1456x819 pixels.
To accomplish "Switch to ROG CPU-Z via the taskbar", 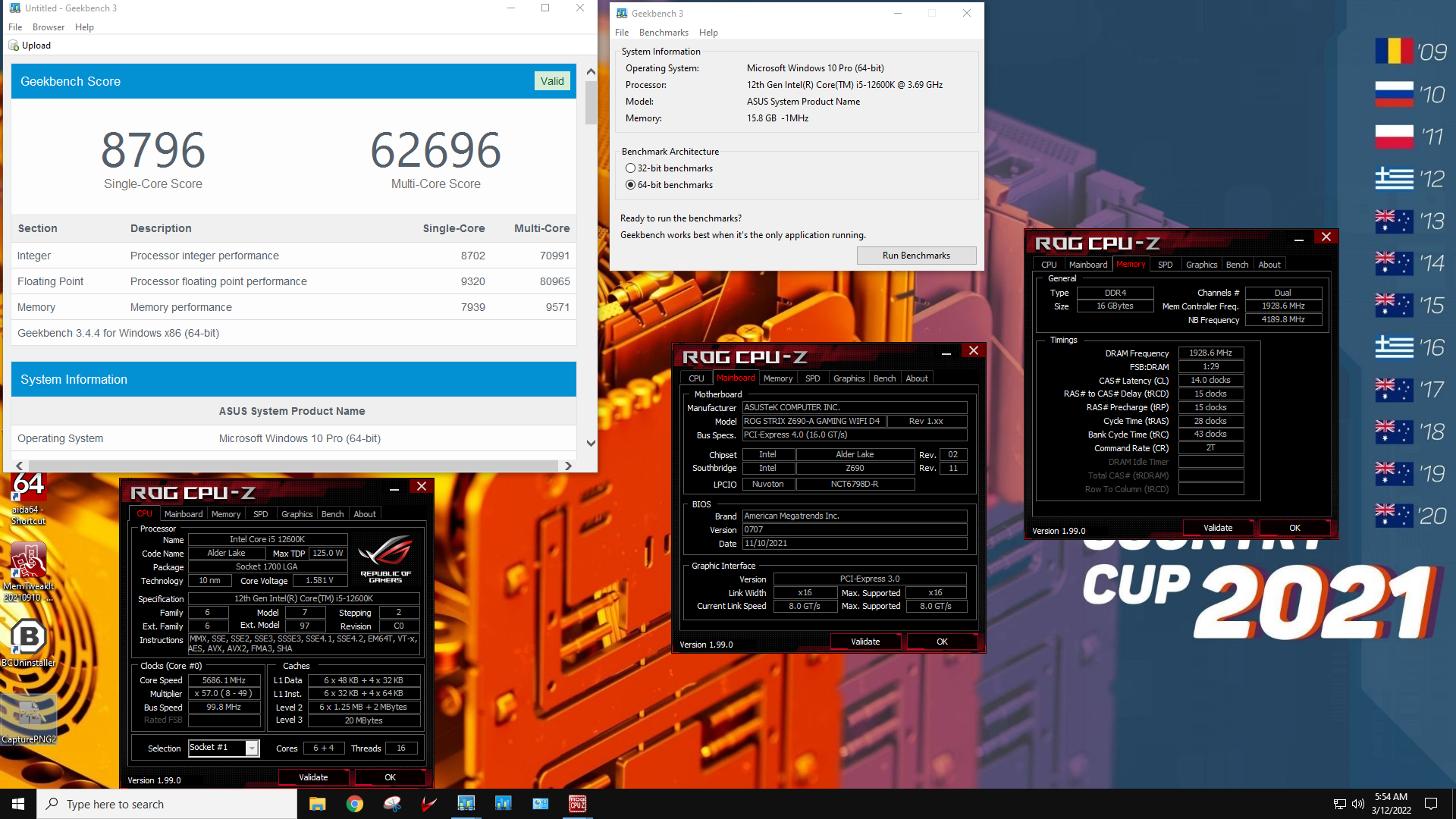I will pyautogui.click(x=577, y=804).
